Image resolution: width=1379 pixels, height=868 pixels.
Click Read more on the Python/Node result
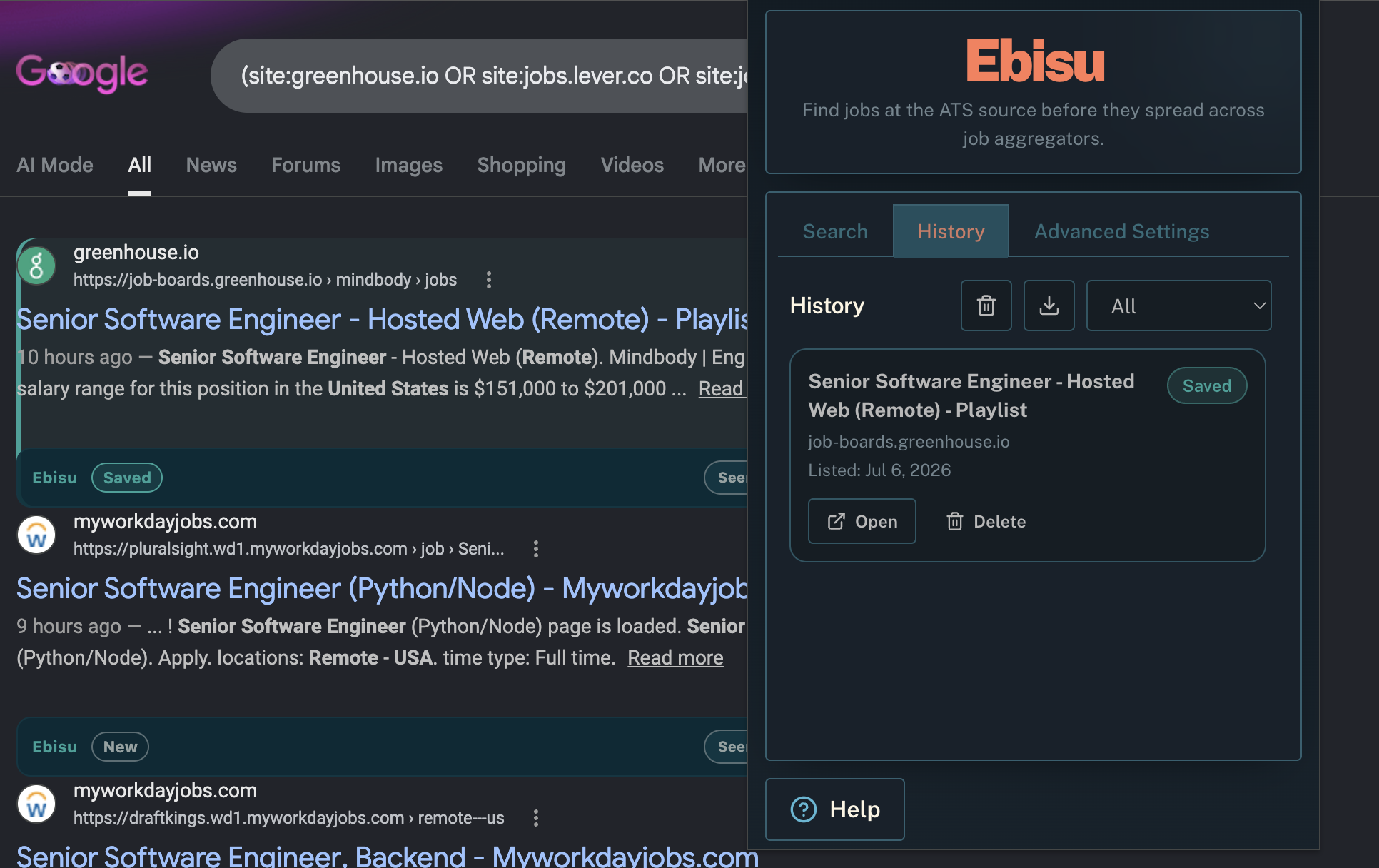click(675, 657)
